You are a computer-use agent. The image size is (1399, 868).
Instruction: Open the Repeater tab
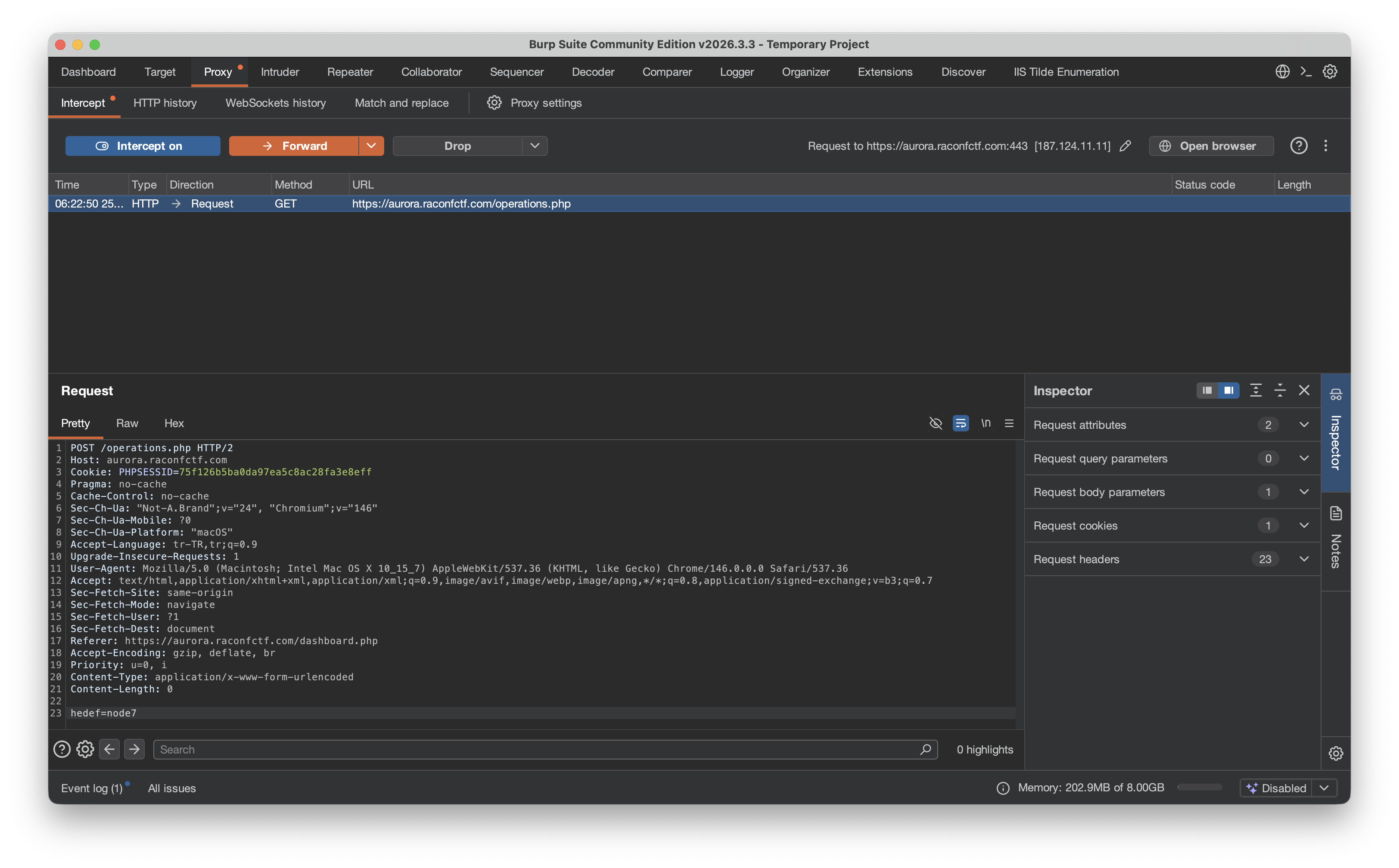350,72
